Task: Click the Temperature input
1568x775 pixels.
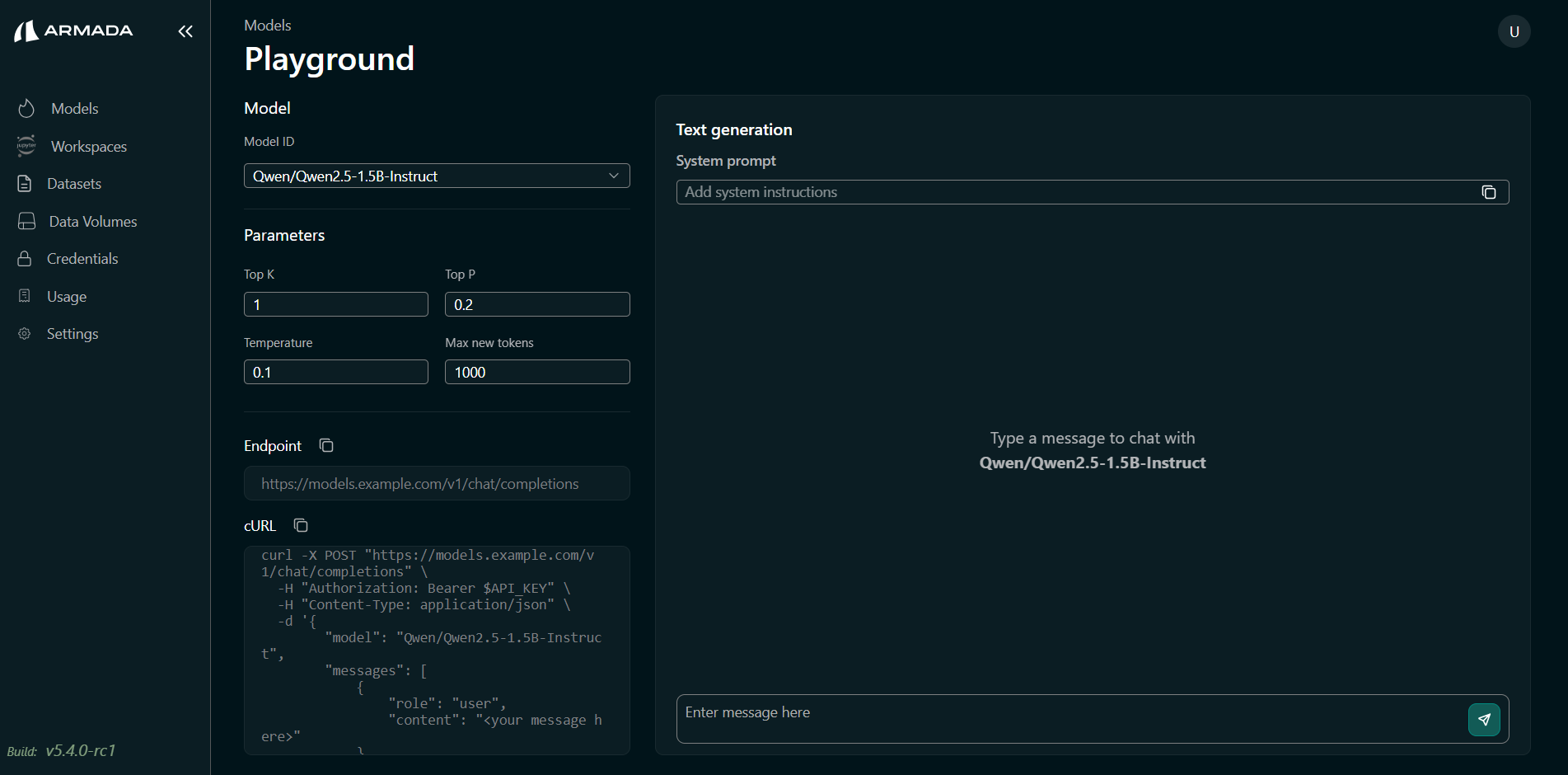Action: pyautogui.click(x=336, y=372)
